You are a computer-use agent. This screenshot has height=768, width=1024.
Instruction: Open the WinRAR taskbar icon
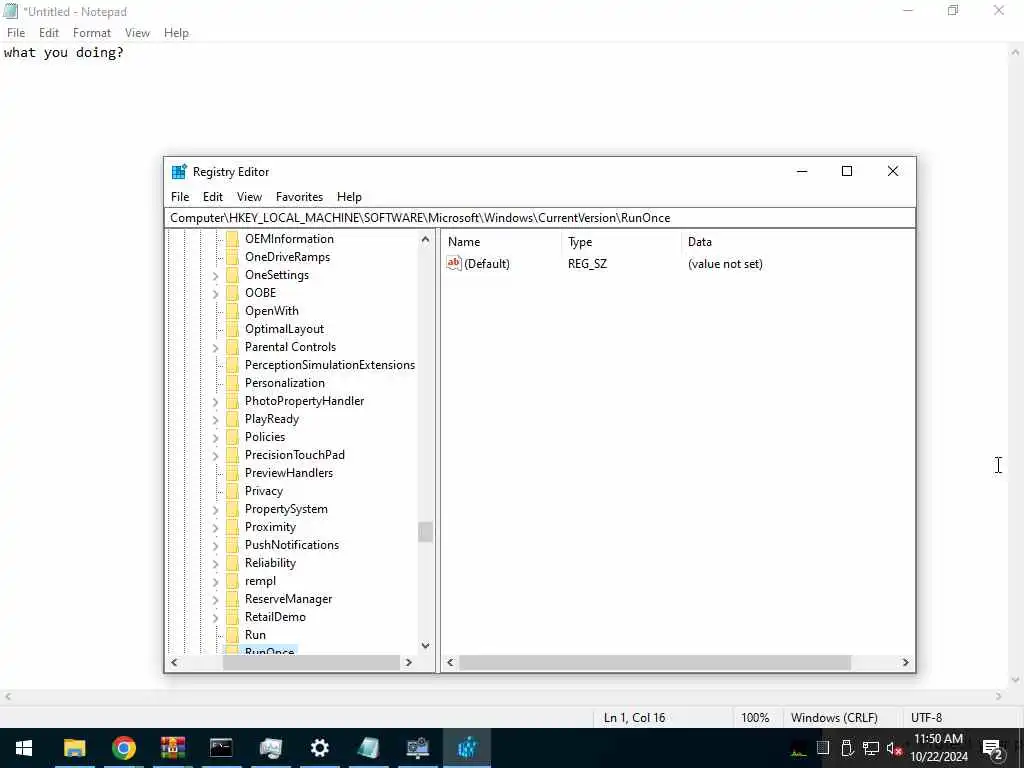(x=173, y=748)
